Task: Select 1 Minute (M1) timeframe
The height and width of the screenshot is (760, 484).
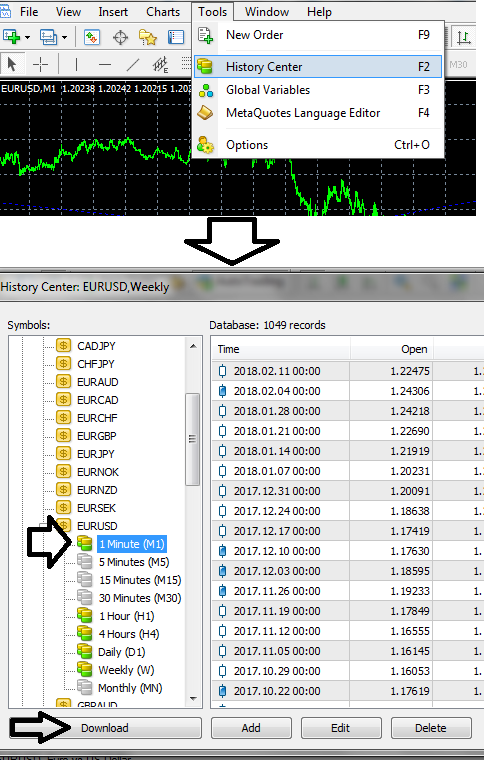Action: (132, 544)
